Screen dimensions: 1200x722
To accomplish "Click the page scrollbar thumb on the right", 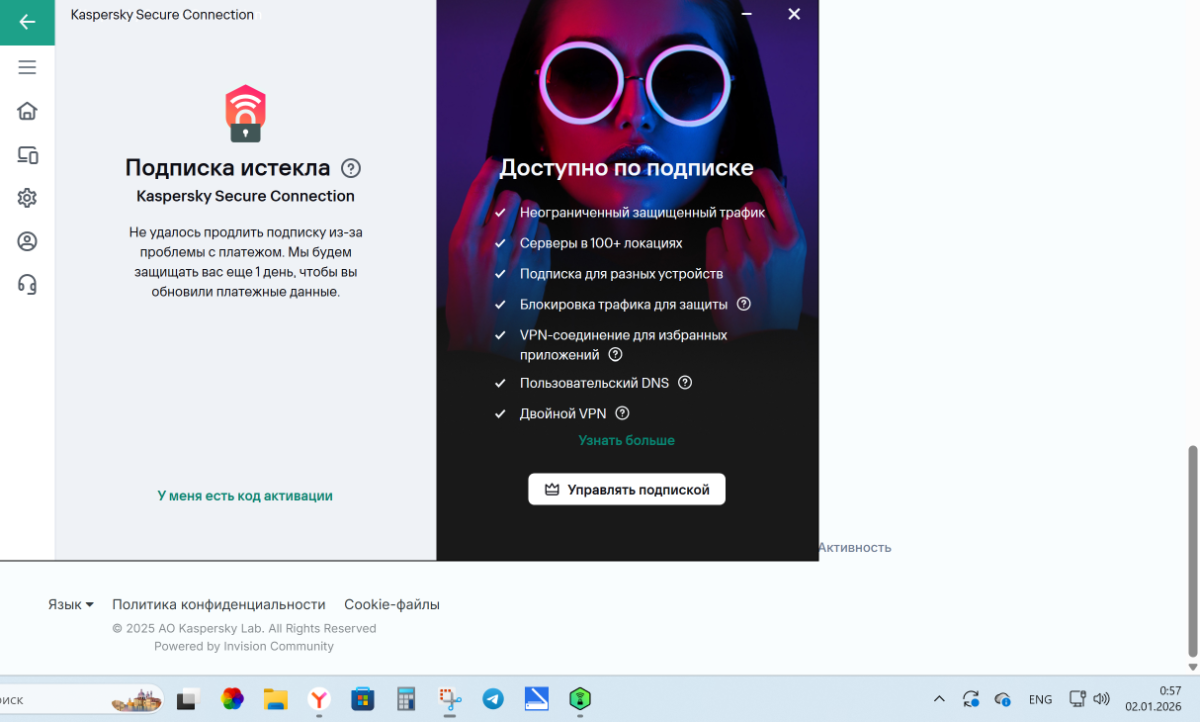I will pyautogui.click(x=1192, y=550).
